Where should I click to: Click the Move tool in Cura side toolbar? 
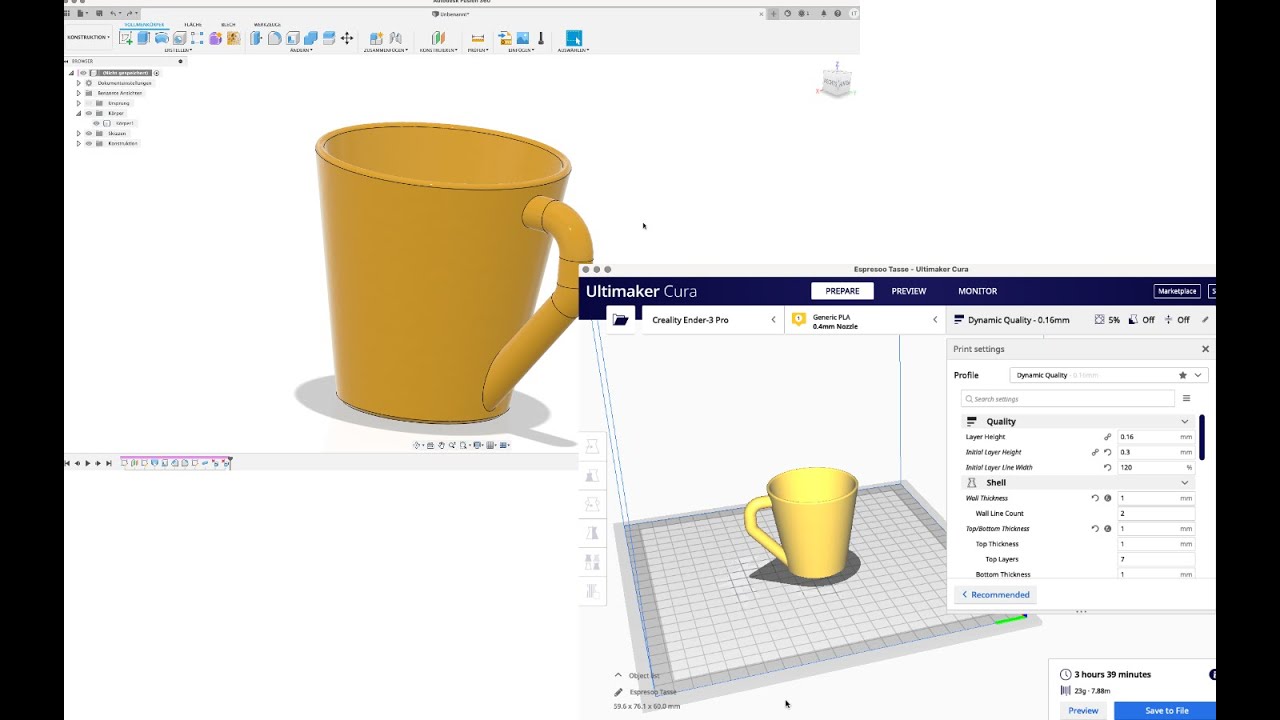592,447
